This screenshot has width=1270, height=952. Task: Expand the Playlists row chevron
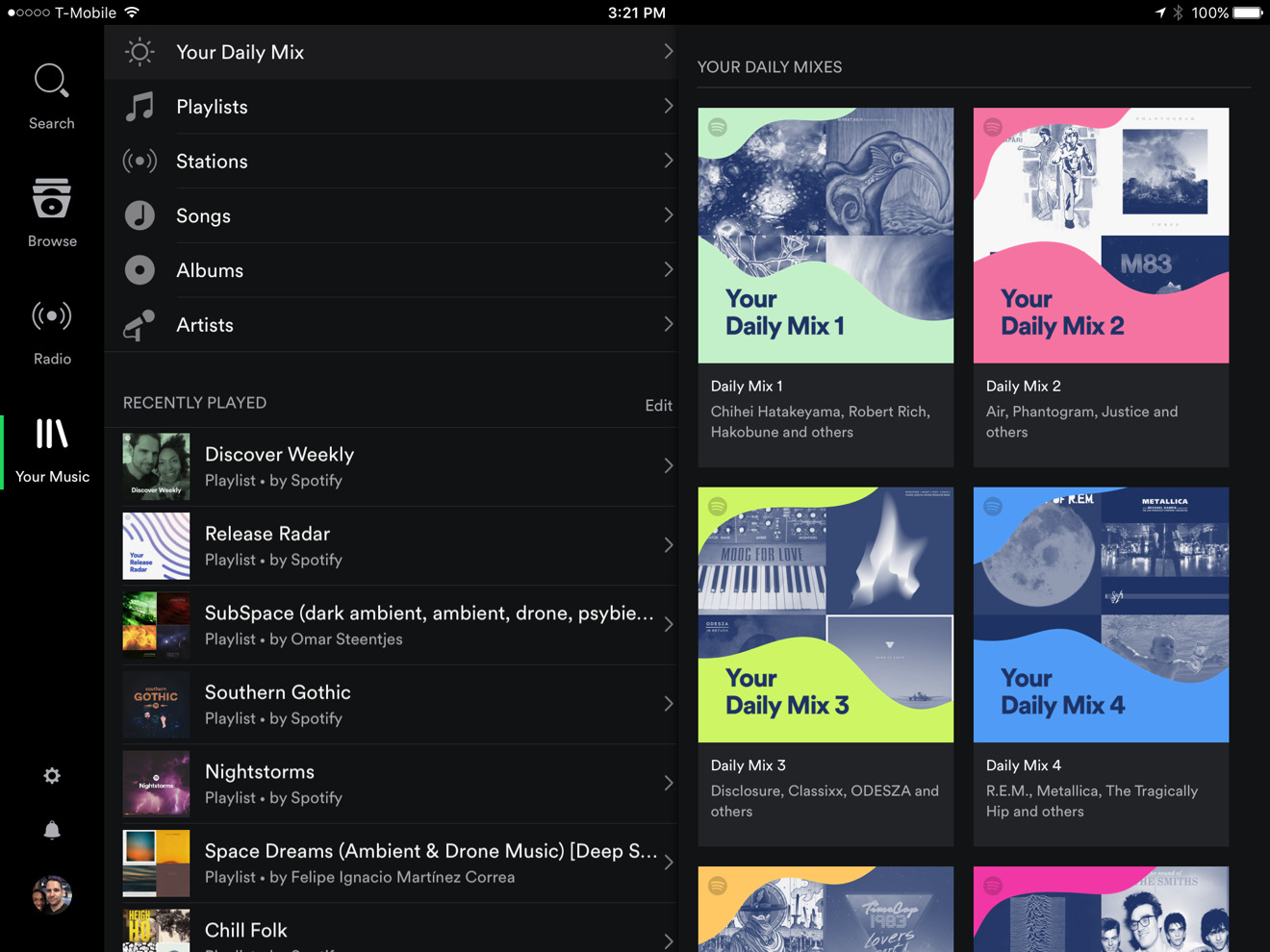[x=668, y=106]
